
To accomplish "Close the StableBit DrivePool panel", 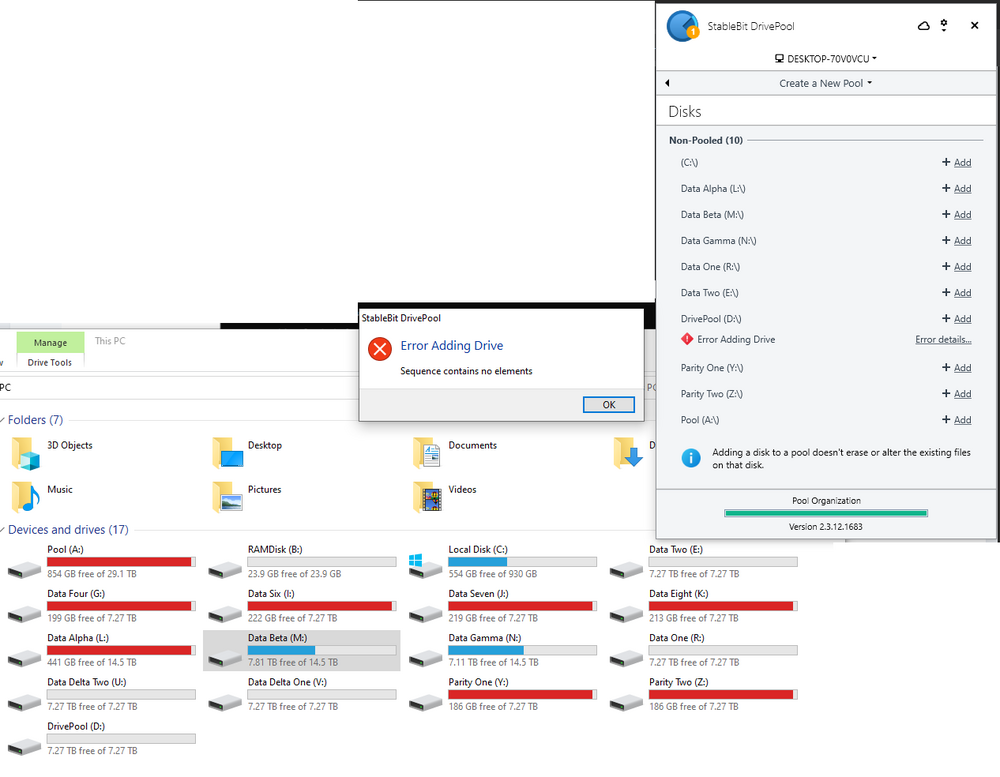I will coord(974,26).
